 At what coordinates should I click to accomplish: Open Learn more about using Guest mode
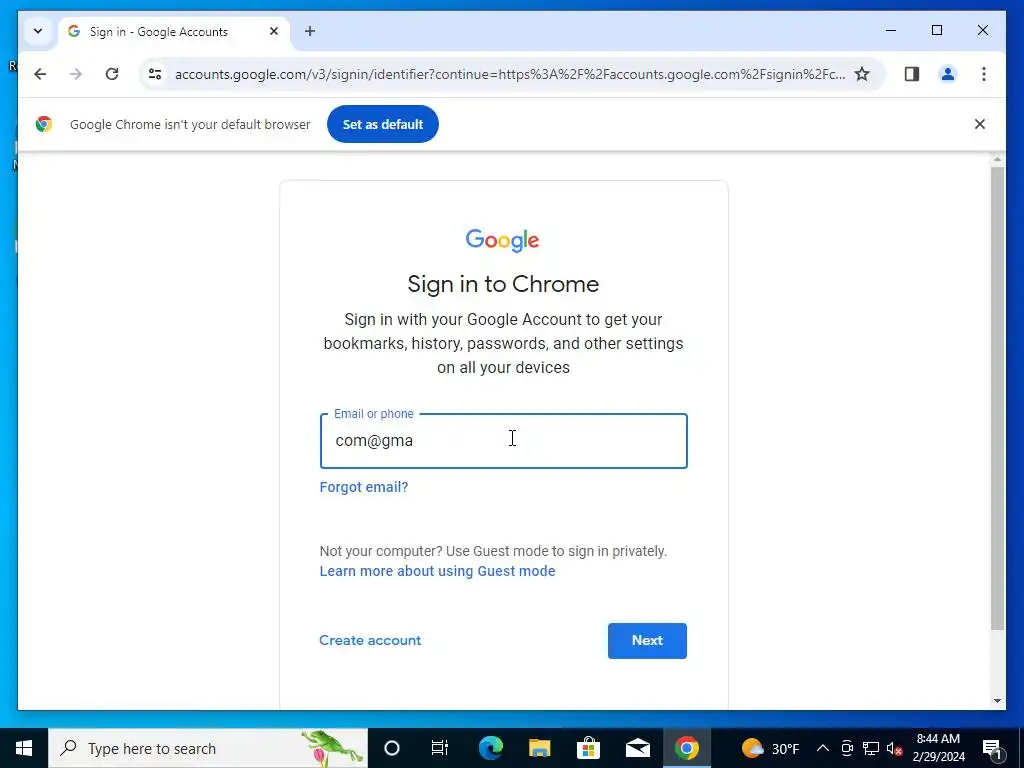[x=438, y=571]
